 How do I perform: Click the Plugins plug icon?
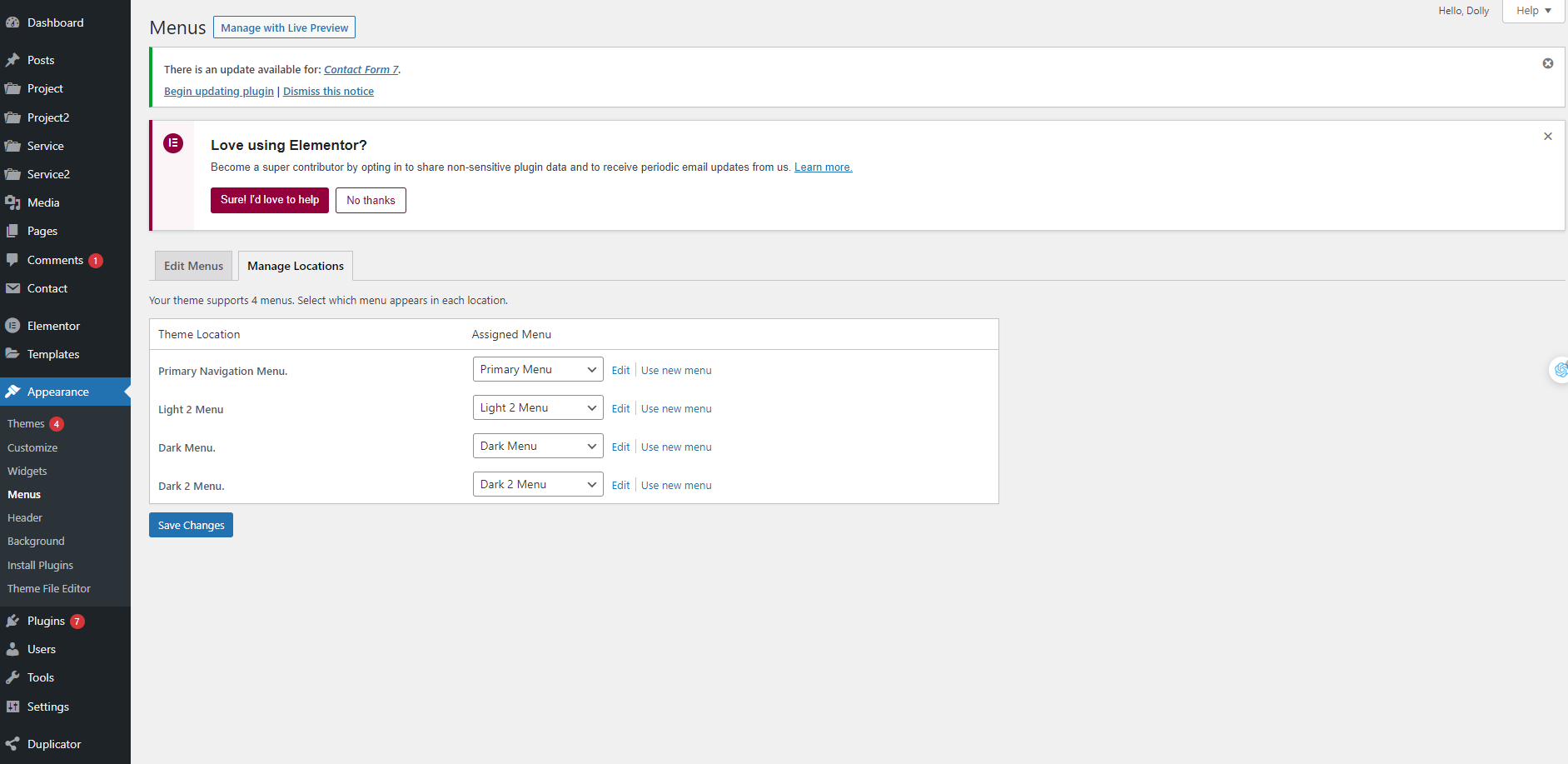12,621
